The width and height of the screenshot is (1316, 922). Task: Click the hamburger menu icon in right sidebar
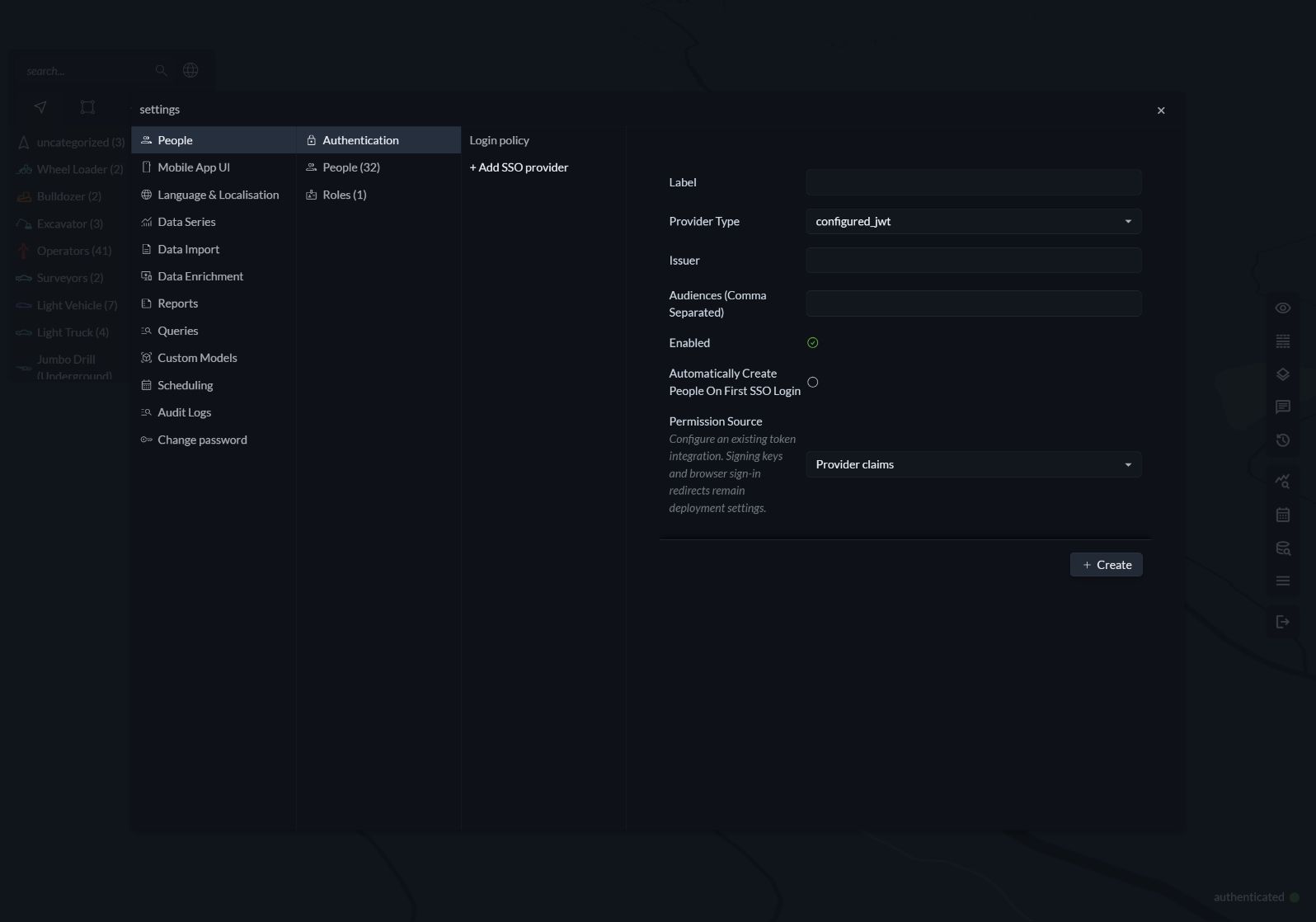click(1283, 581)
